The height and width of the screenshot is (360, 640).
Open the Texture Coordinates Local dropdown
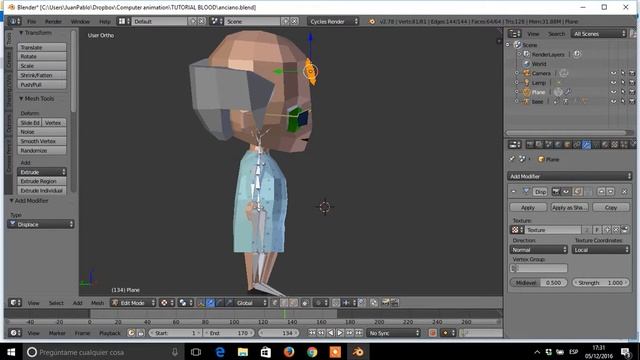(x=600, y=249)
